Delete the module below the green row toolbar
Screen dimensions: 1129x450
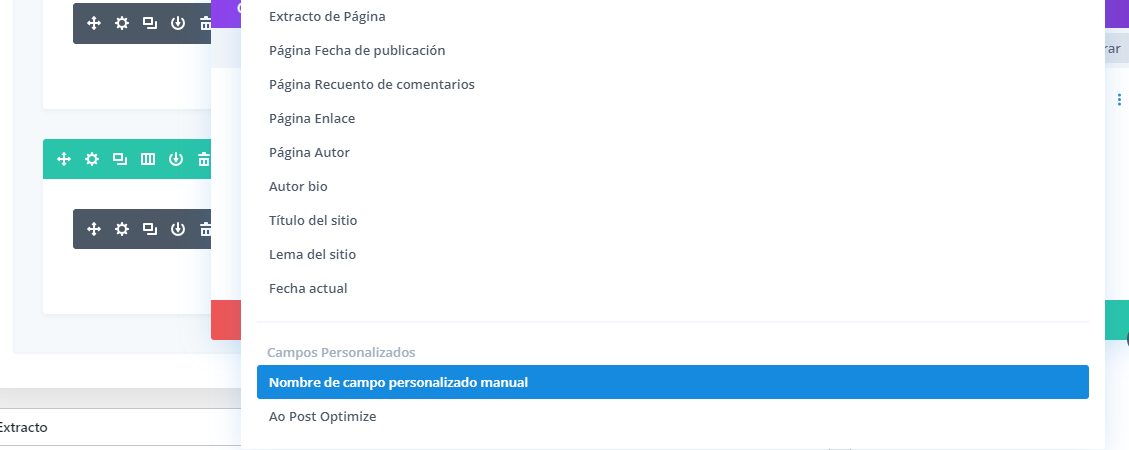pyautogui.click(x=205, y=229)
